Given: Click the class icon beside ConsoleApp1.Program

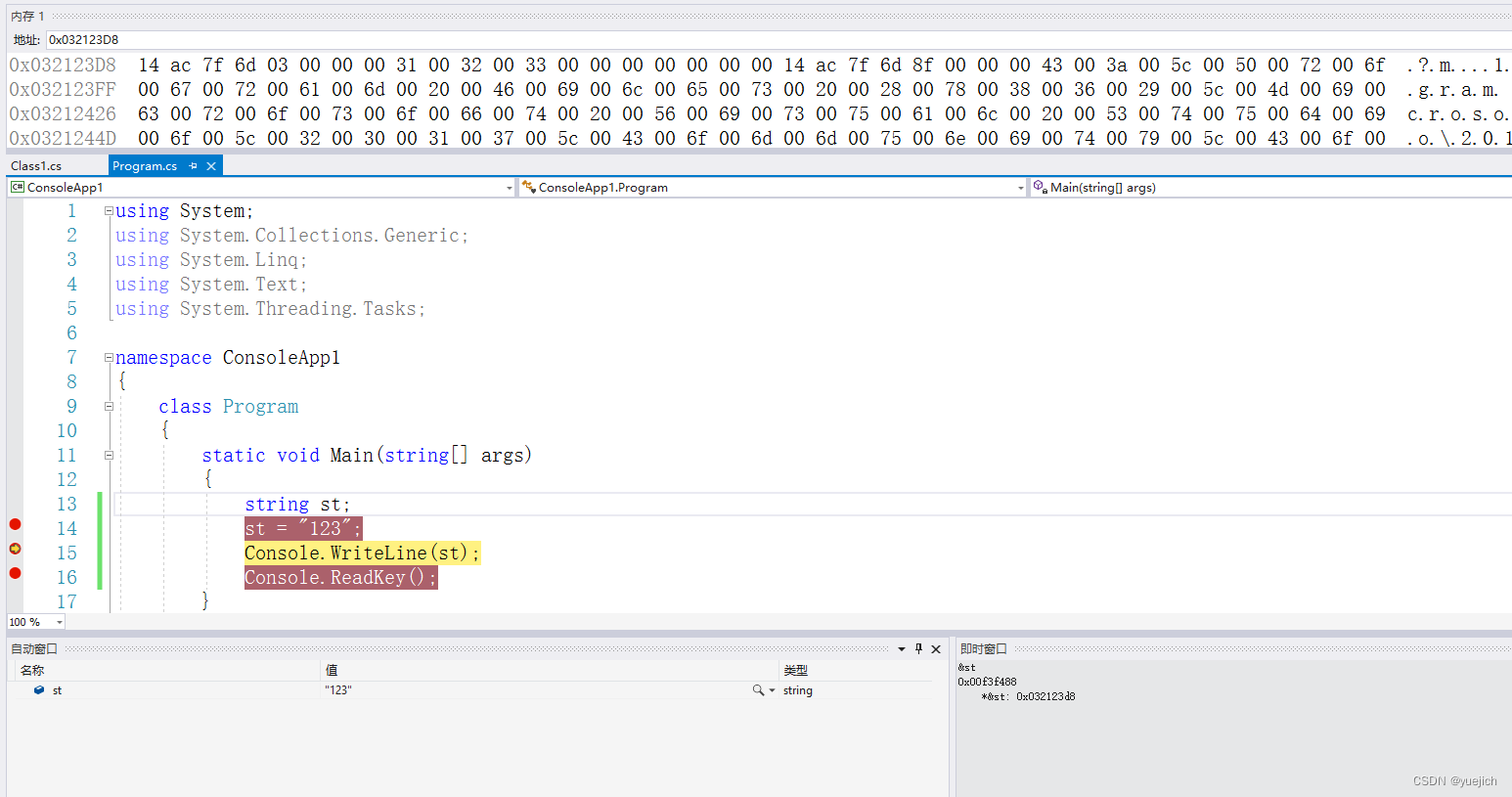Looking at the screenshot, I should pyautogui.click(x=528, y=187).
